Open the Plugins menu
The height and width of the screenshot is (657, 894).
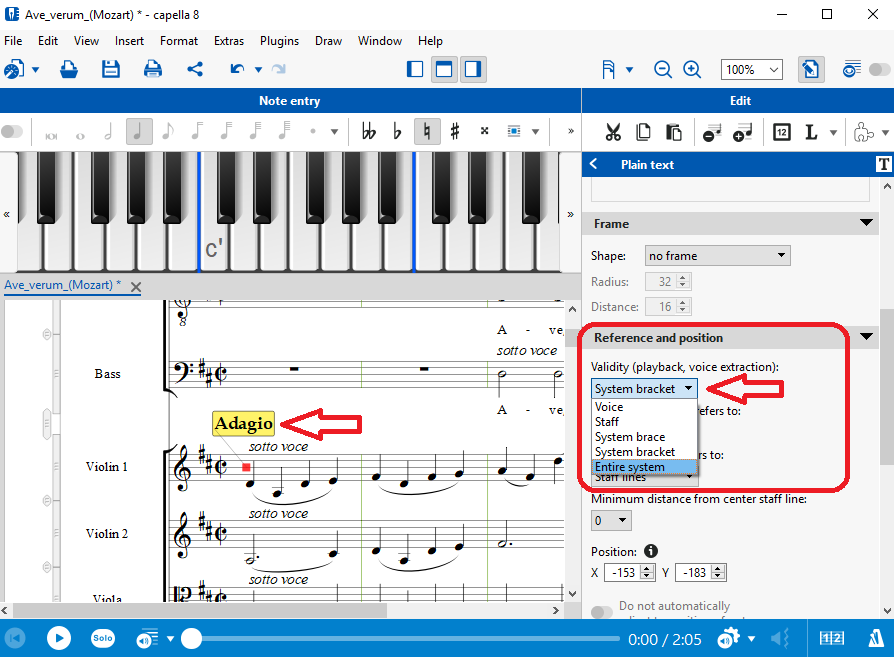(x=279, y=41)
